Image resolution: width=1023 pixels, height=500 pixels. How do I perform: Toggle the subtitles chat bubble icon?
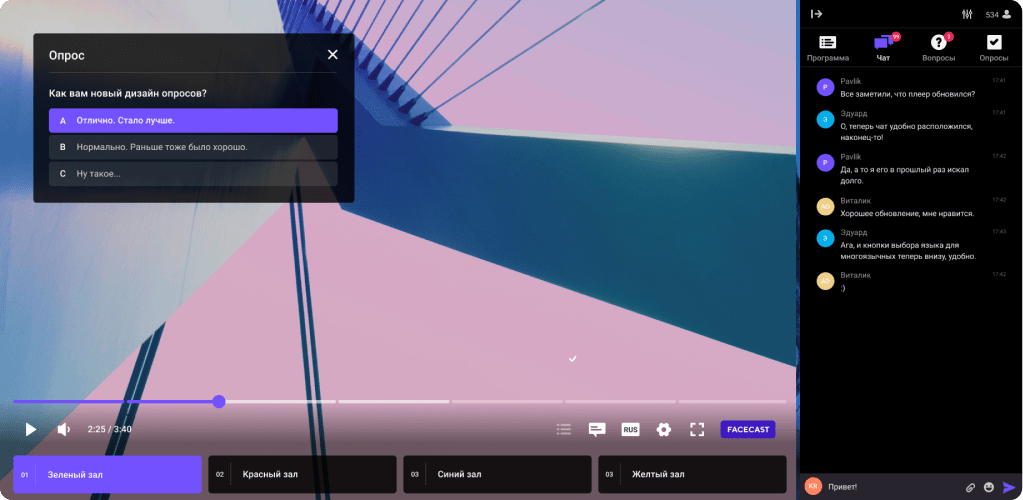(597, 429)
